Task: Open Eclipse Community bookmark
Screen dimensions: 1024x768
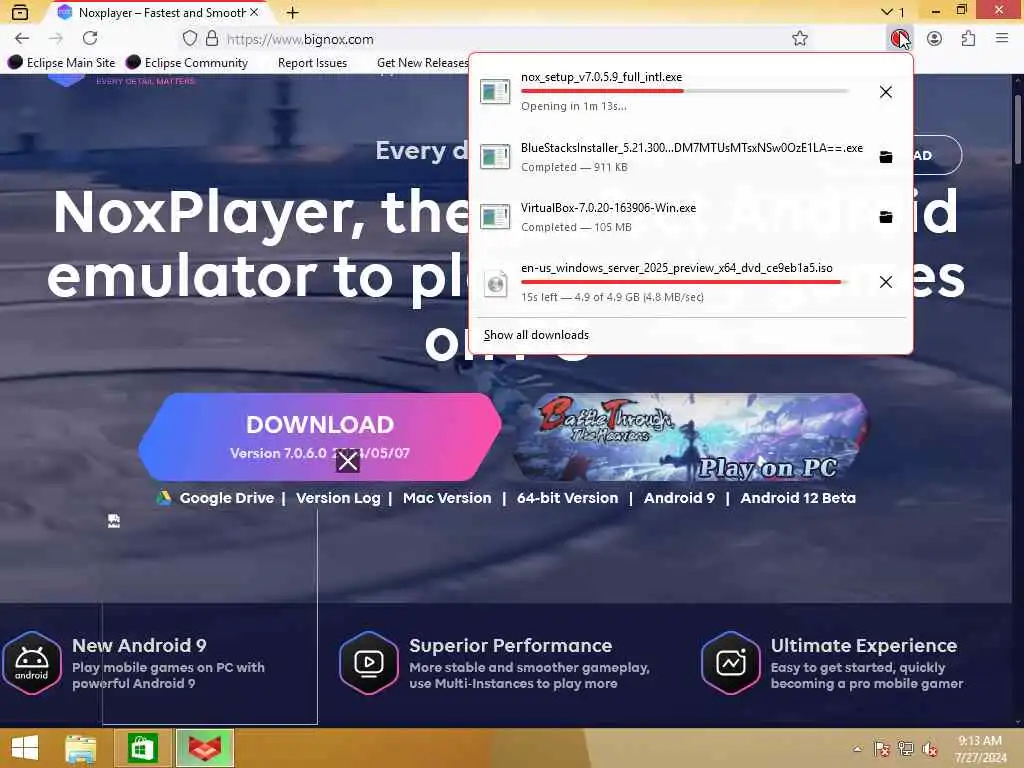Action: [x=187, y=63]
